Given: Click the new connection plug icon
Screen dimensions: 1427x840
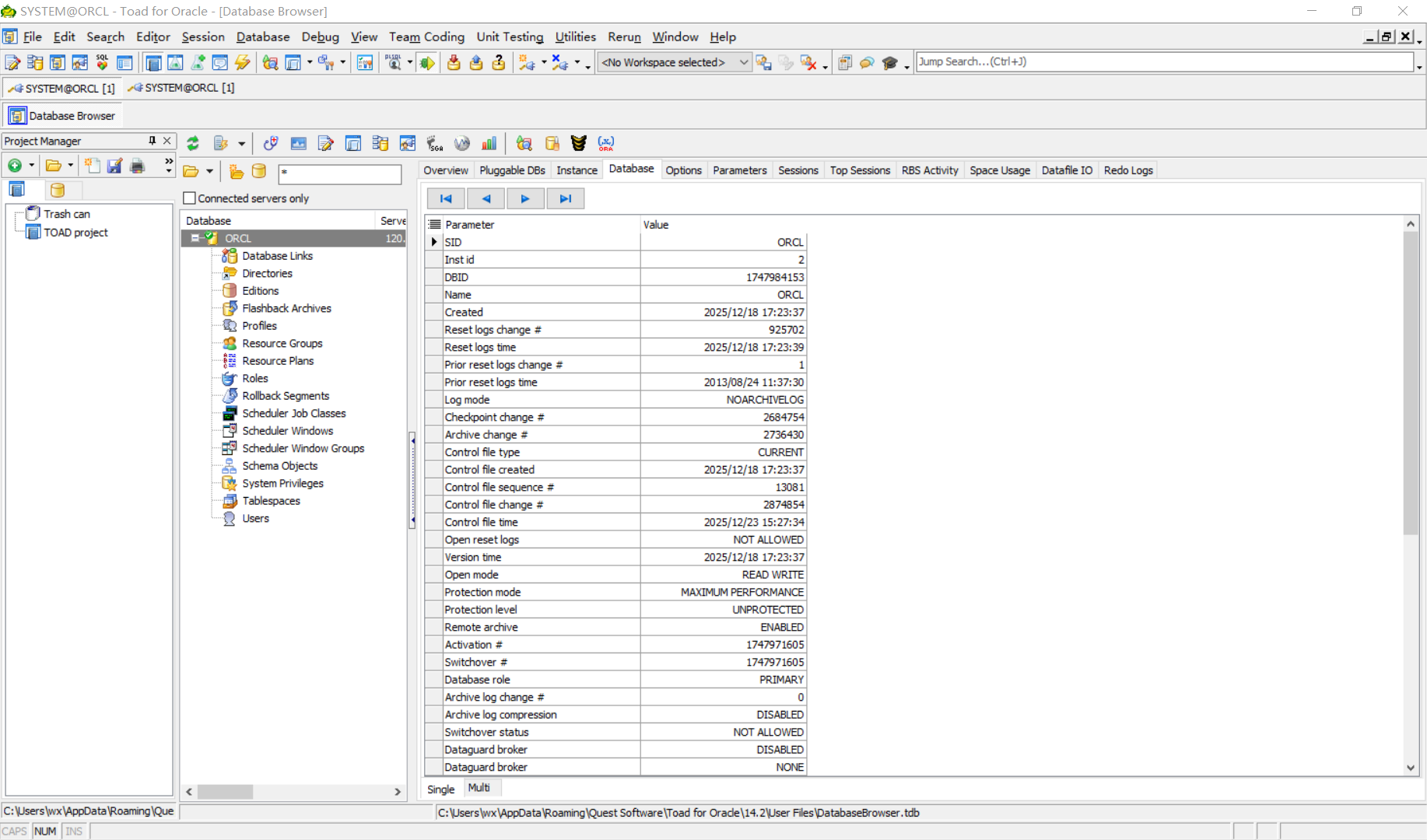Looking at the screenshot, I should (527, 63).
